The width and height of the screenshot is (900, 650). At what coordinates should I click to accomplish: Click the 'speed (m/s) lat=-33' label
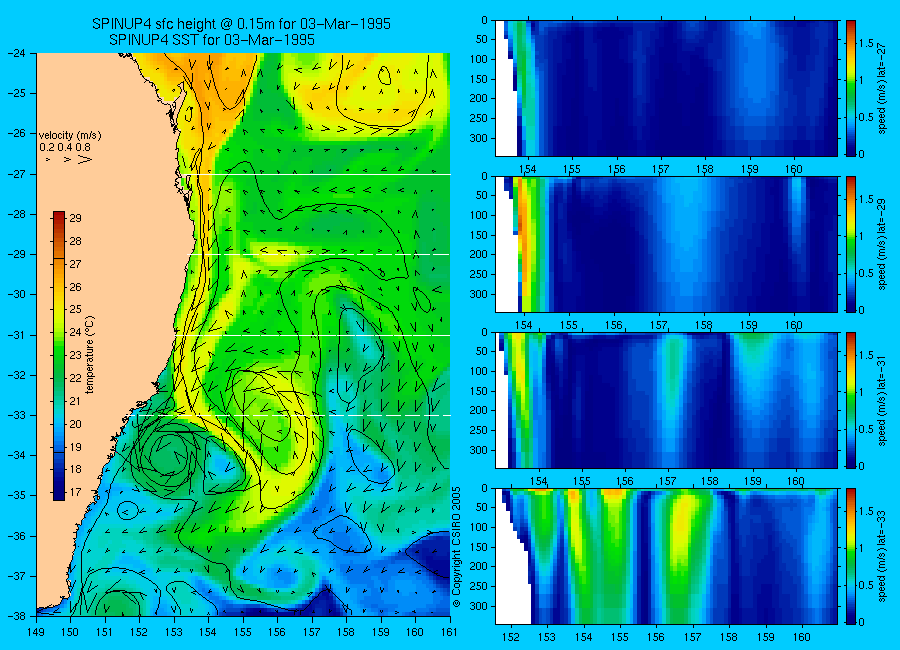[882, 556]
